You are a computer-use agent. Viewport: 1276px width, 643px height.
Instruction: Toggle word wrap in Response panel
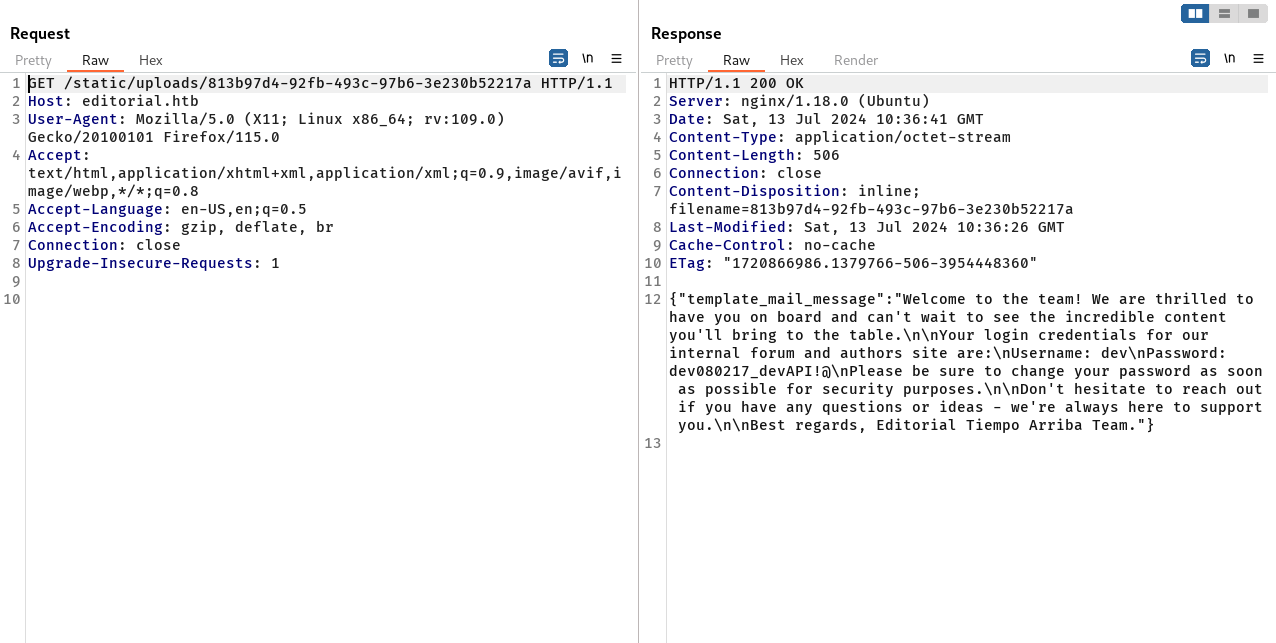1200,58
